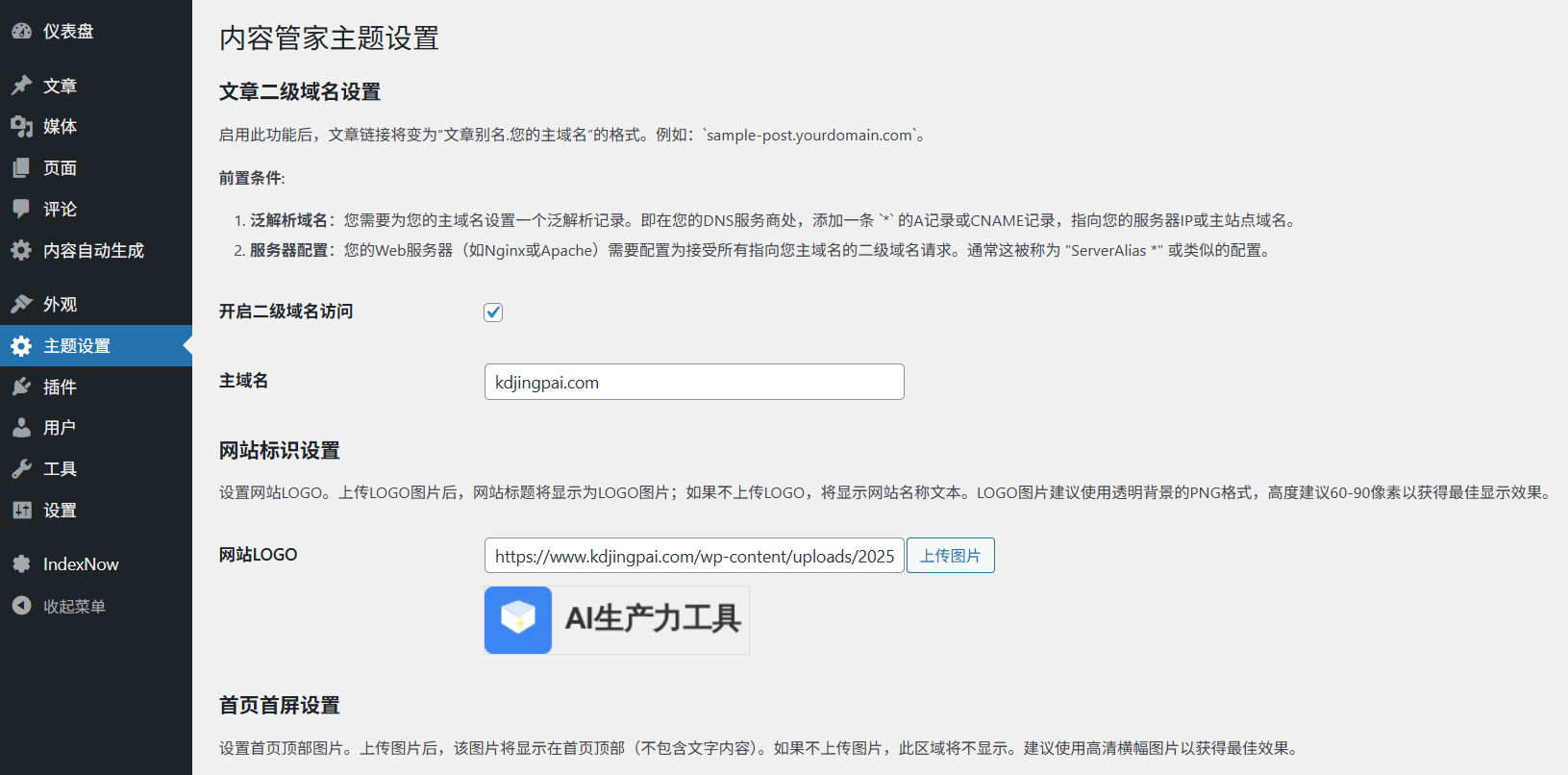
Task: Click the IndexNow gear icon
Action: (21, 564)
